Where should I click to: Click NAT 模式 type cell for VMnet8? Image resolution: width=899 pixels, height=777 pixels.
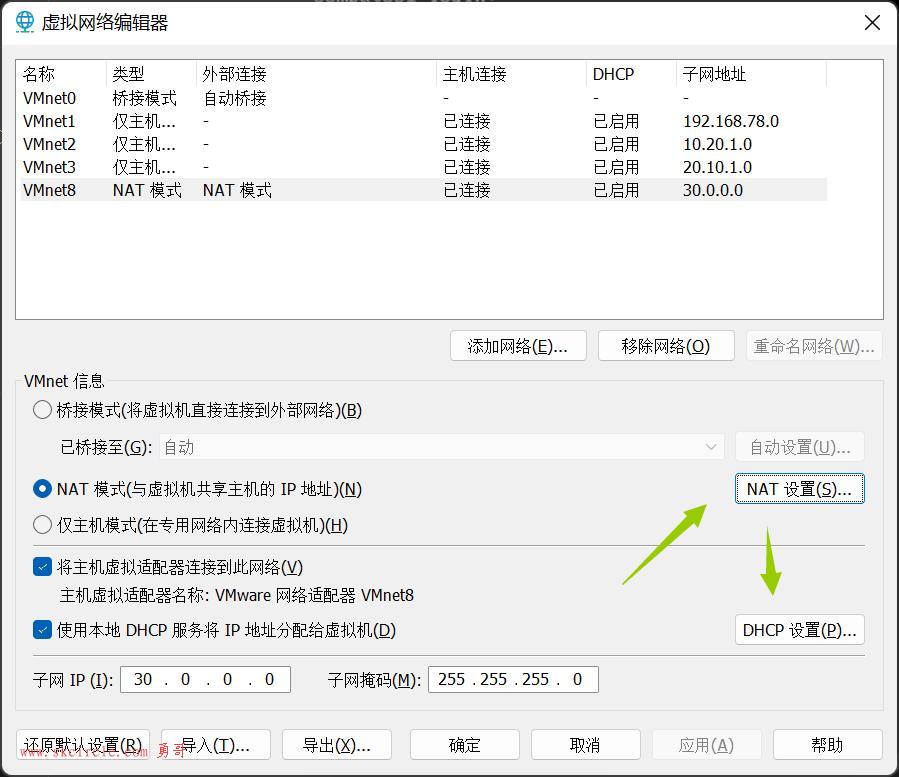(x=147, y=190)
